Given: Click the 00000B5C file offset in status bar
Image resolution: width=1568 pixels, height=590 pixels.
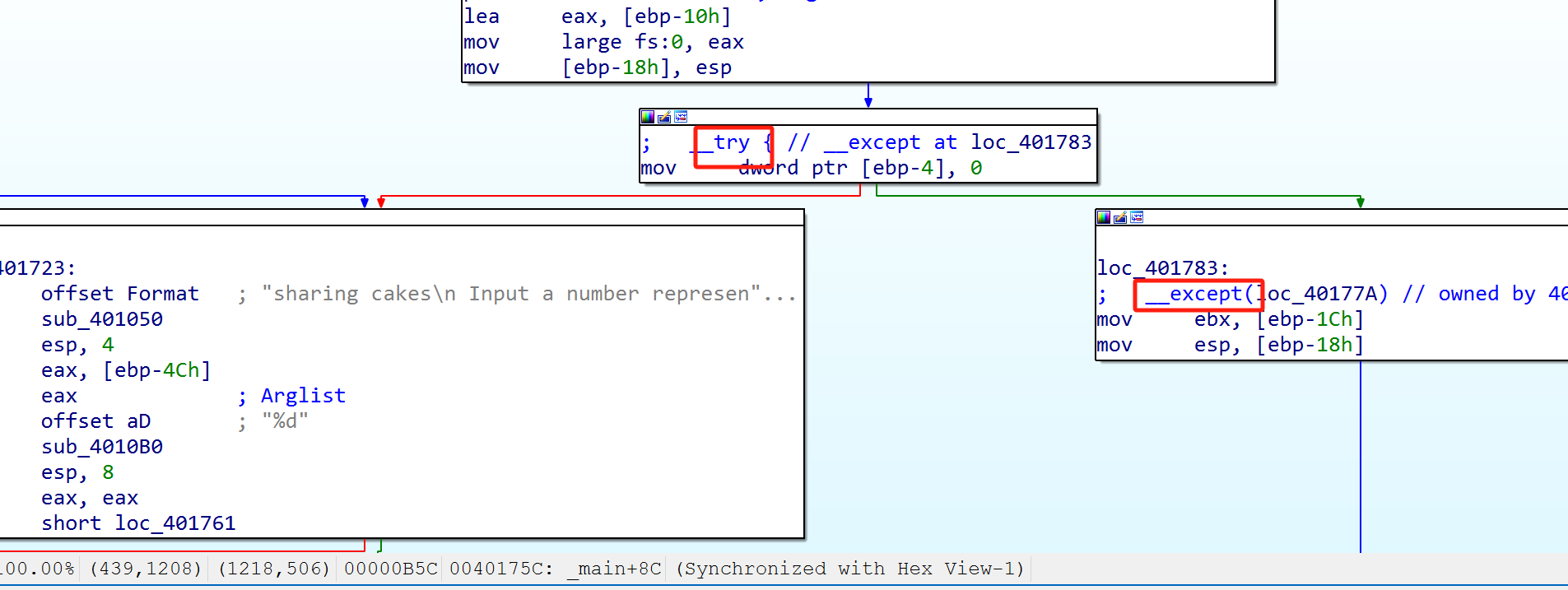Looking at the screenshot, I should pos(390,569).
